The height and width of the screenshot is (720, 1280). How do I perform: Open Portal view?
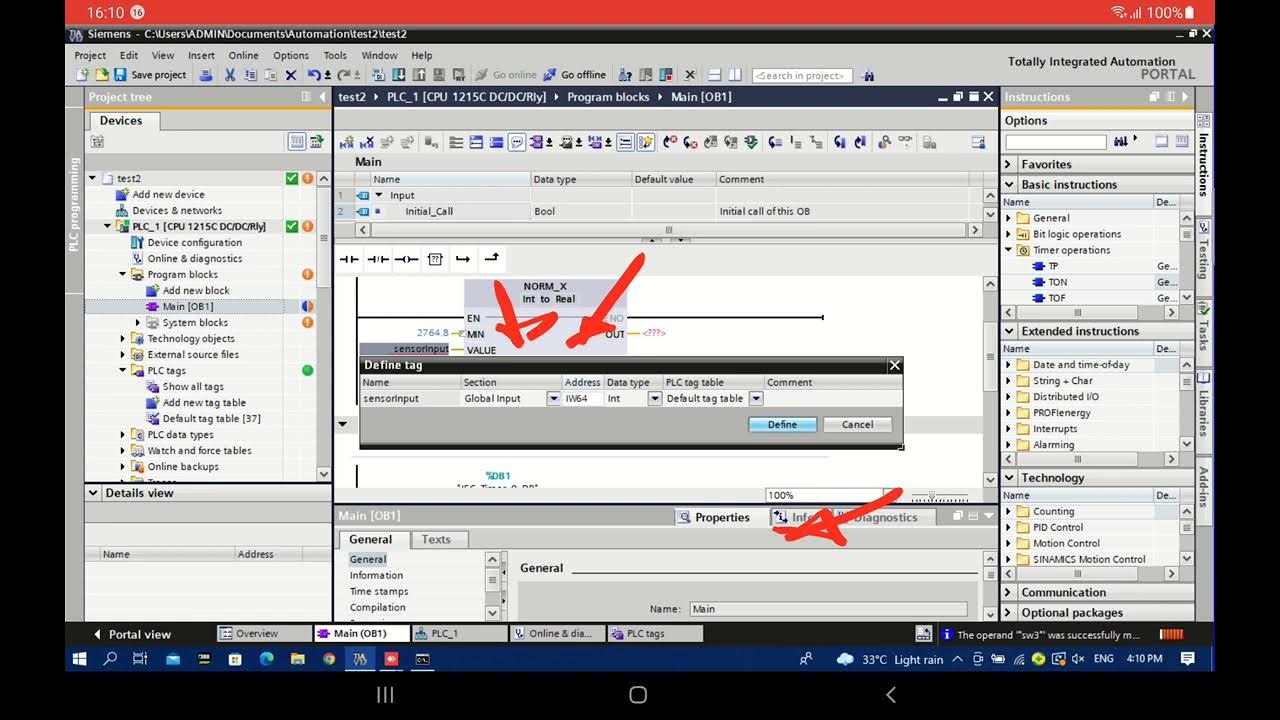[131, 634]
